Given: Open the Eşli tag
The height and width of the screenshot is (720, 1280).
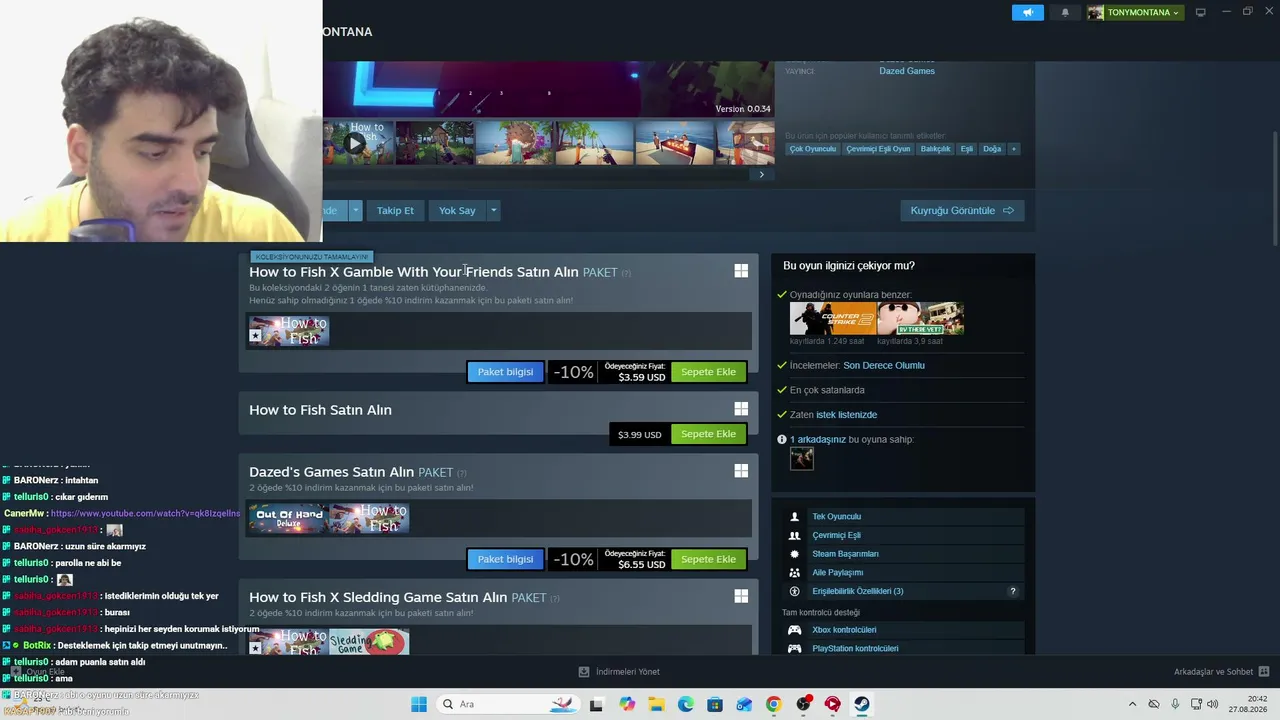Looking at the screenshot, I should 966,149.
